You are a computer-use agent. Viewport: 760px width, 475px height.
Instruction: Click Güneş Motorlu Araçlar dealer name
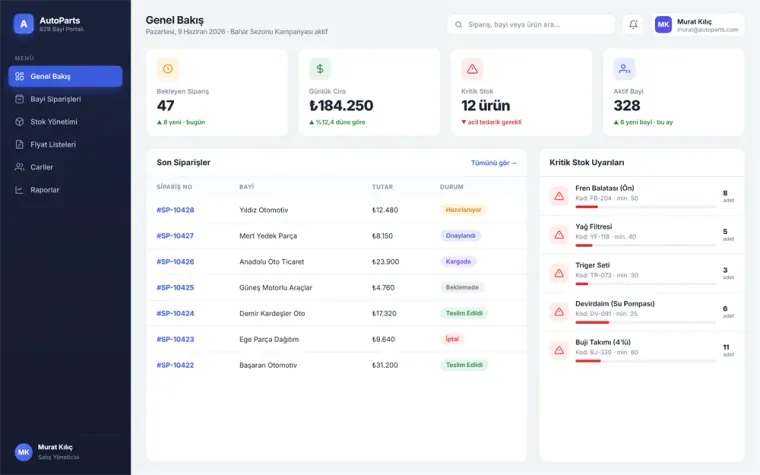point(276,287)
